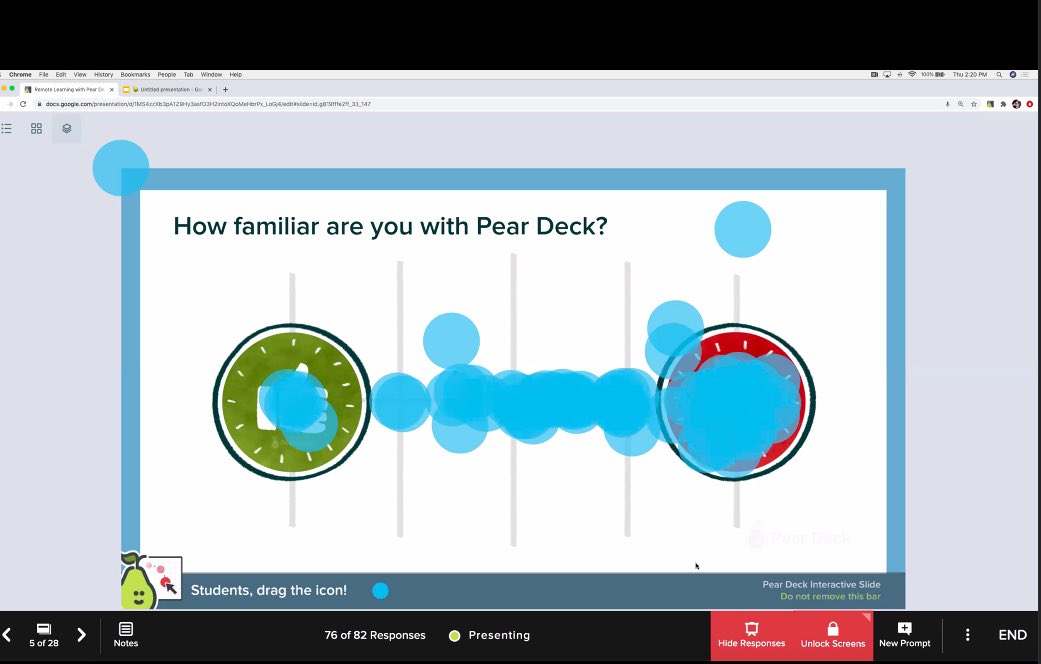The width and height of the screenshot is (1041, 664).
Task: Click the zoom magnifier icon in address bar
Action: [961, 104]
